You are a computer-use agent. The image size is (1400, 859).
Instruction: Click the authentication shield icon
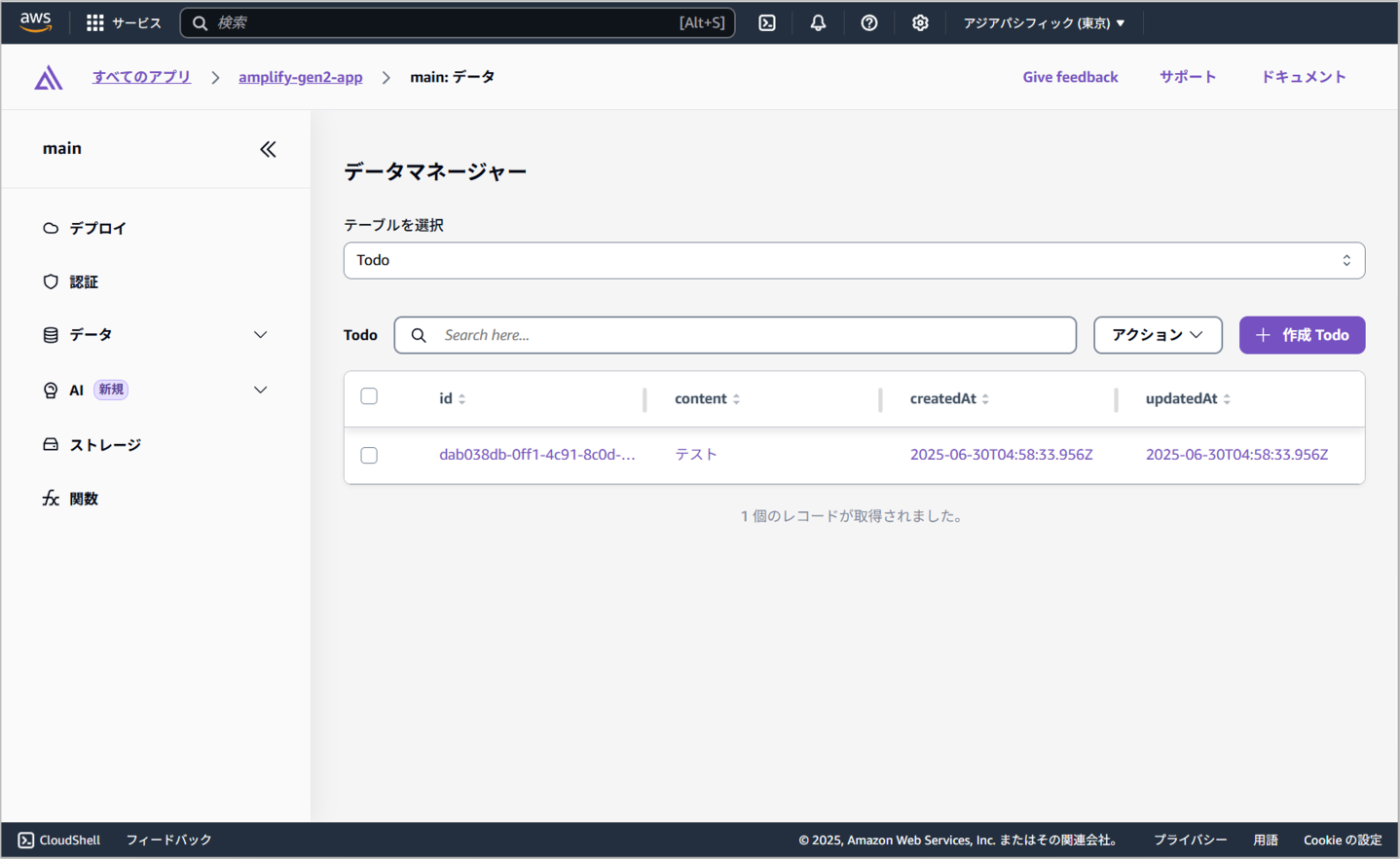tap(51, 281)
